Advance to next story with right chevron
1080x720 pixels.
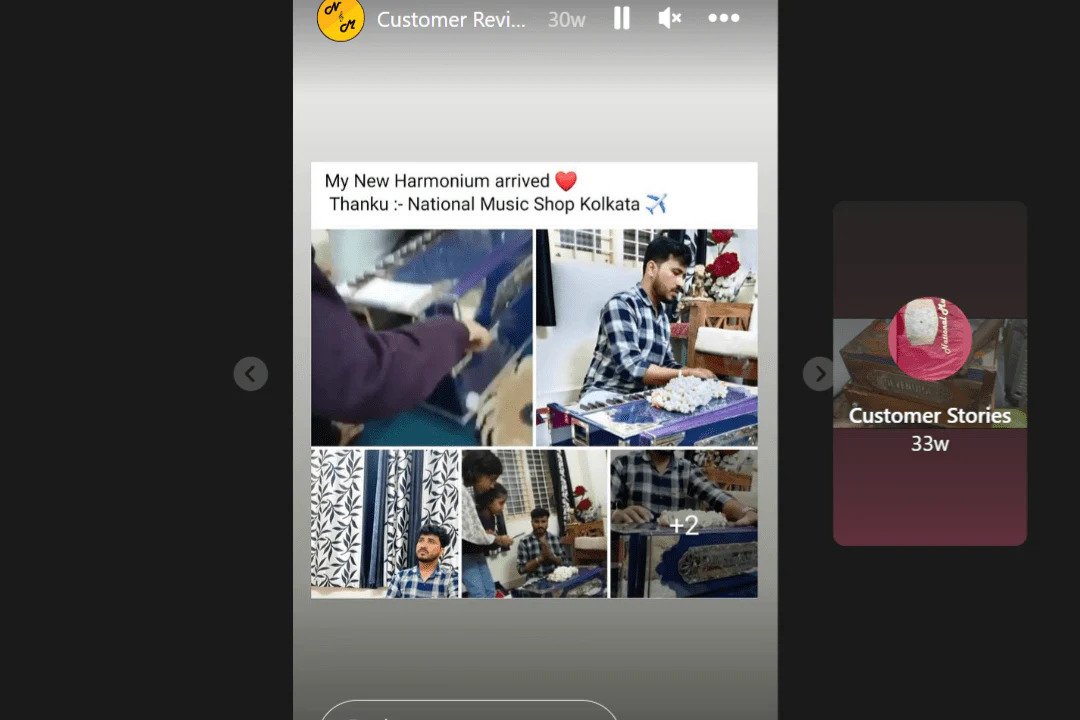pos(819,374)
